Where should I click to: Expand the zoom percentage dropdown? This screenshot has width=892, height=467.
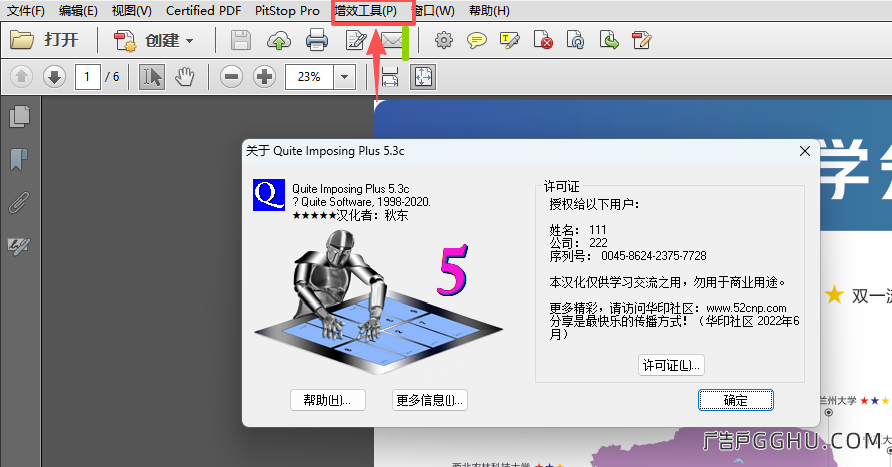point(345,77)
